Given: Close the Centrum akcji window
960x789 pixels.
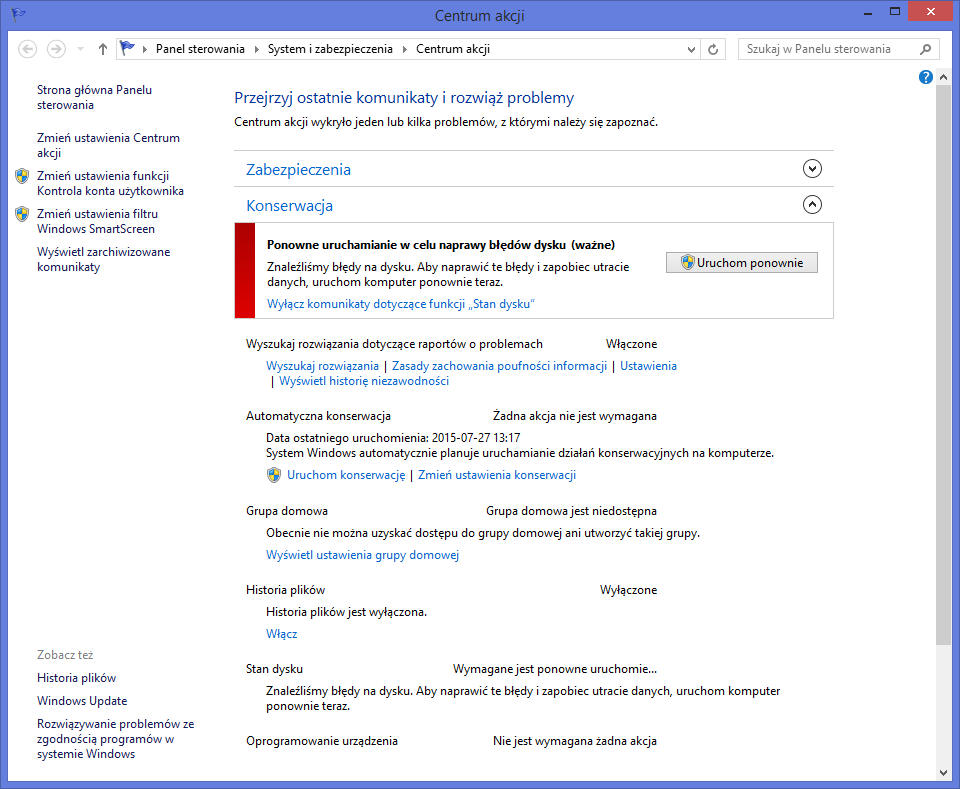Looking at the screenshot, I should coord(931,12).
